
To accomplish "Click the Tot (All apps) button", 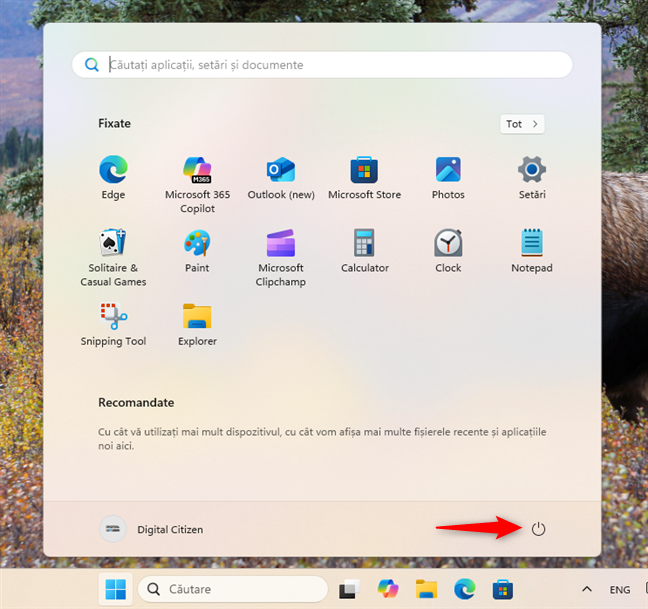I will [522, 124].
